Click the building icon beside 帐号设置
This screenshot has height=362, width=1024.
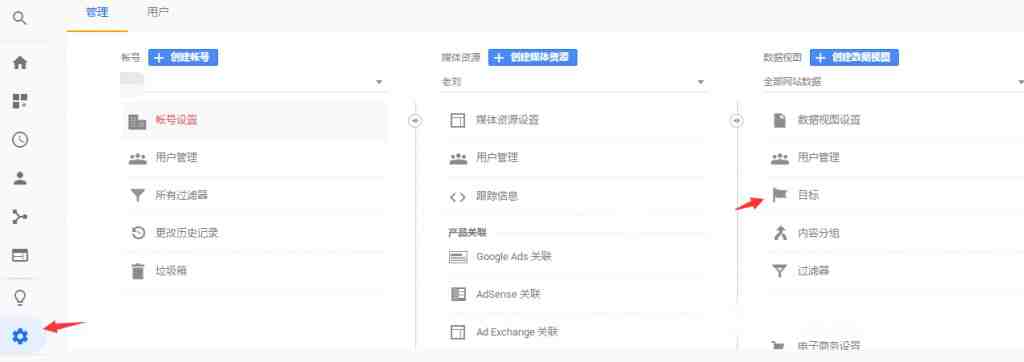click(x=137, y=122)
